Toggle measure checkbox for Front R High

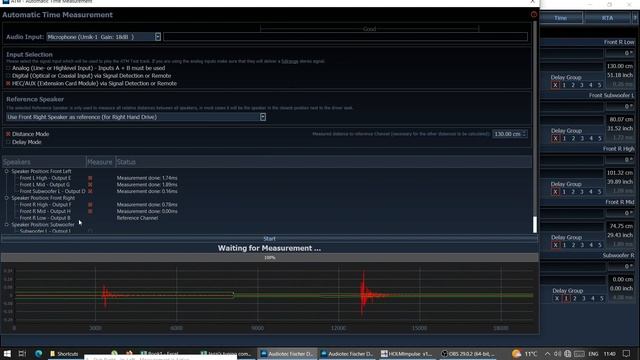[x=90, y=205]
